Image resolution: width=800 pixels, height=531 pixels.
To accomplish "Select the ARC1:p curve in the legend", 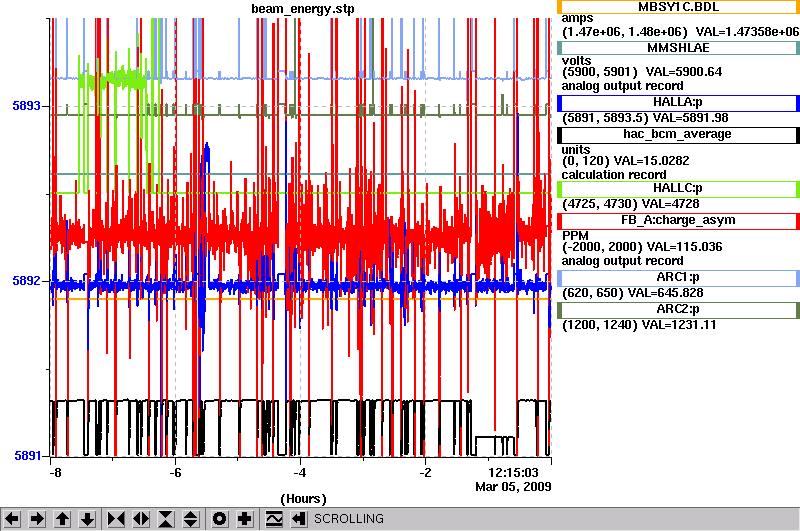I will click(678, 278).
